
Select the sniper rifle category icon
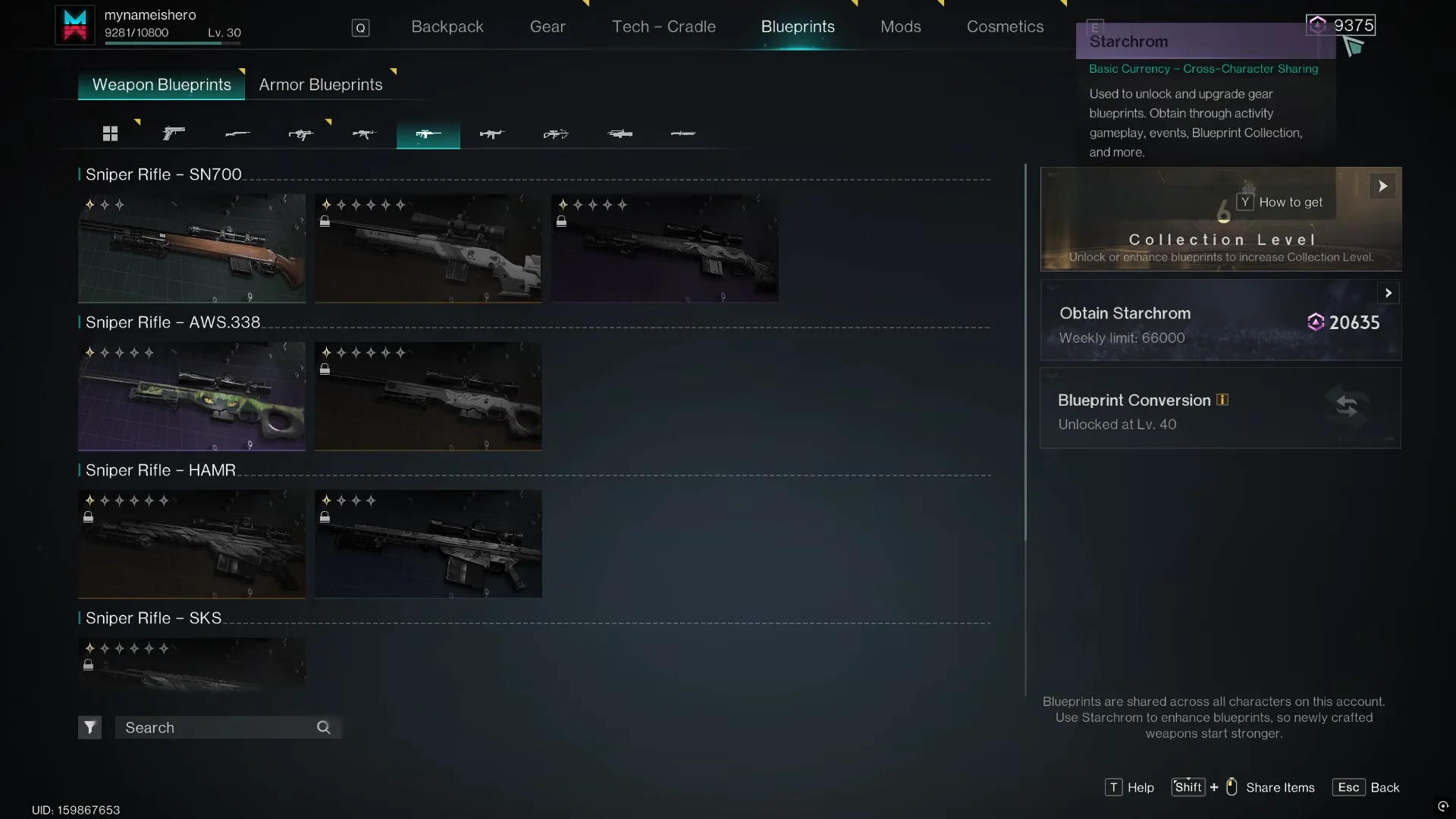point(428,133)
